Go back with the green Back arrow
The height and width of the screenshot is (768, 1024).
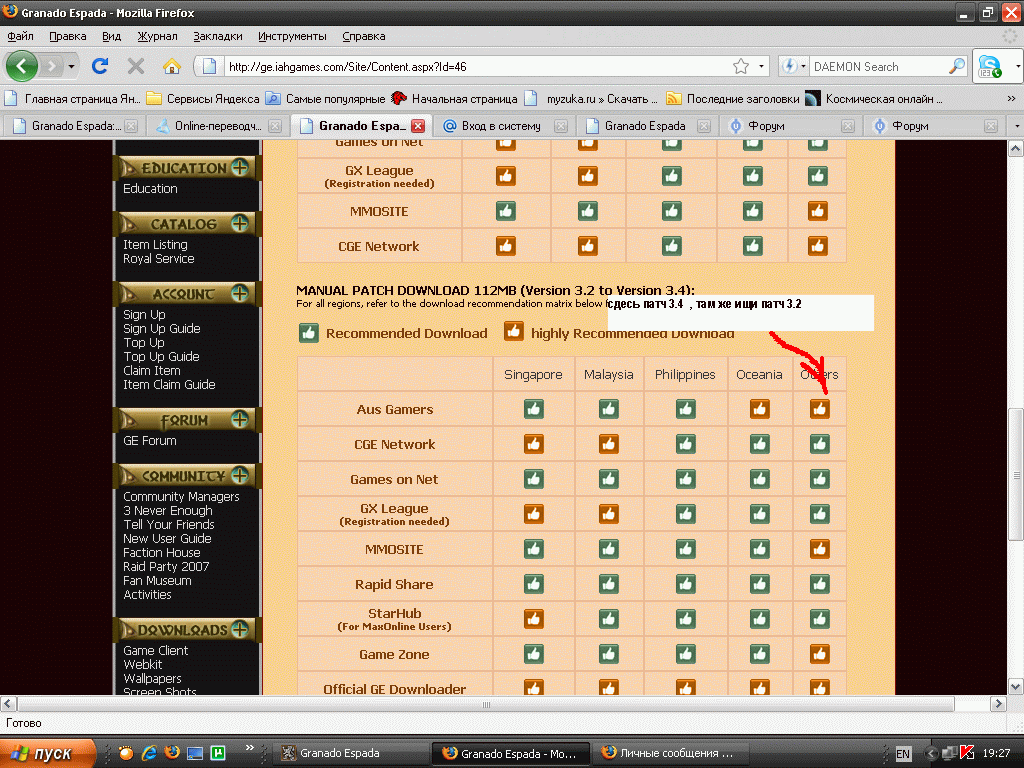(22, 66)
